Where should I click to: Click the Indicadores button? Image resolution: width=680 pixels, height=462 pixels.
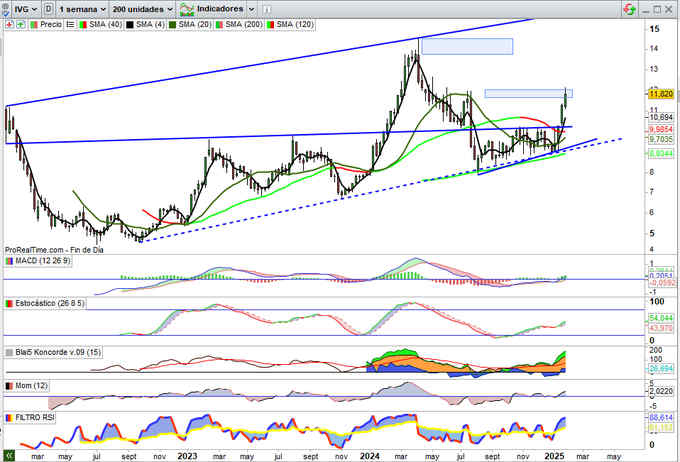click(x=217, y=7)
